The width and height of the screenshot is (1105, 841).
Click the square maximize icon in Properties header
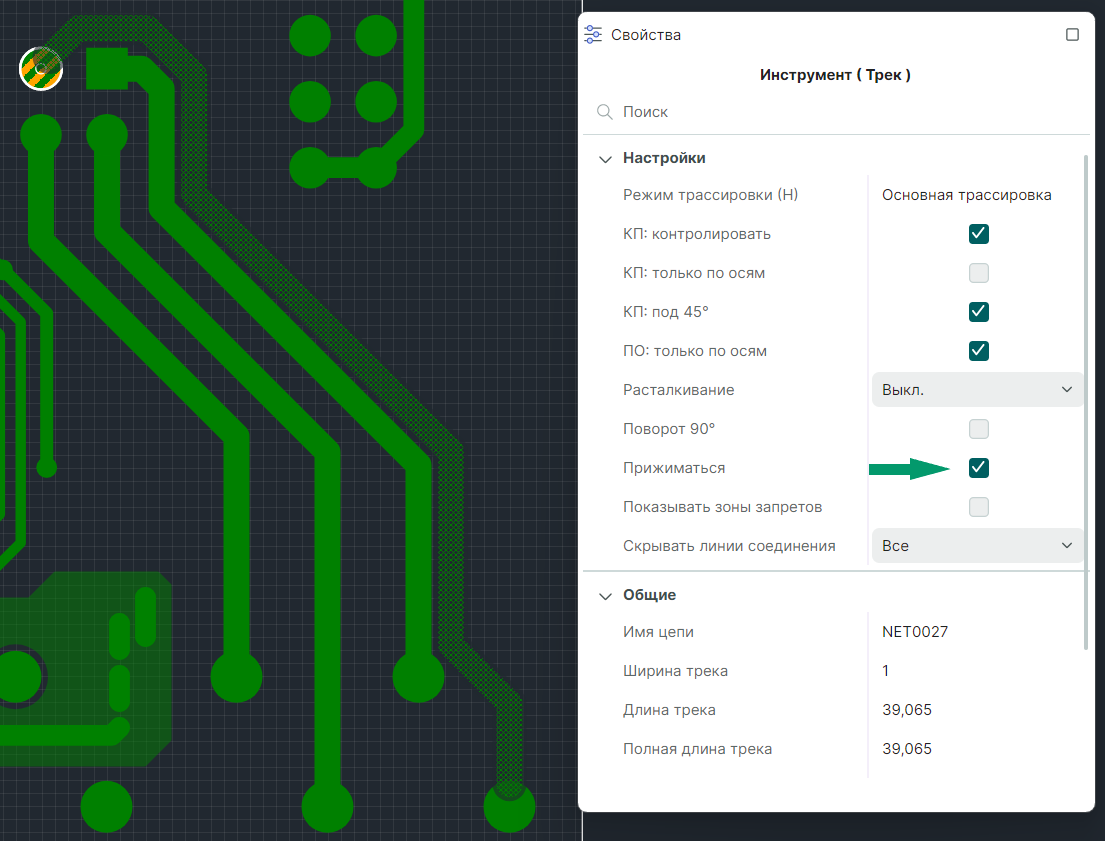point(1072,35)
